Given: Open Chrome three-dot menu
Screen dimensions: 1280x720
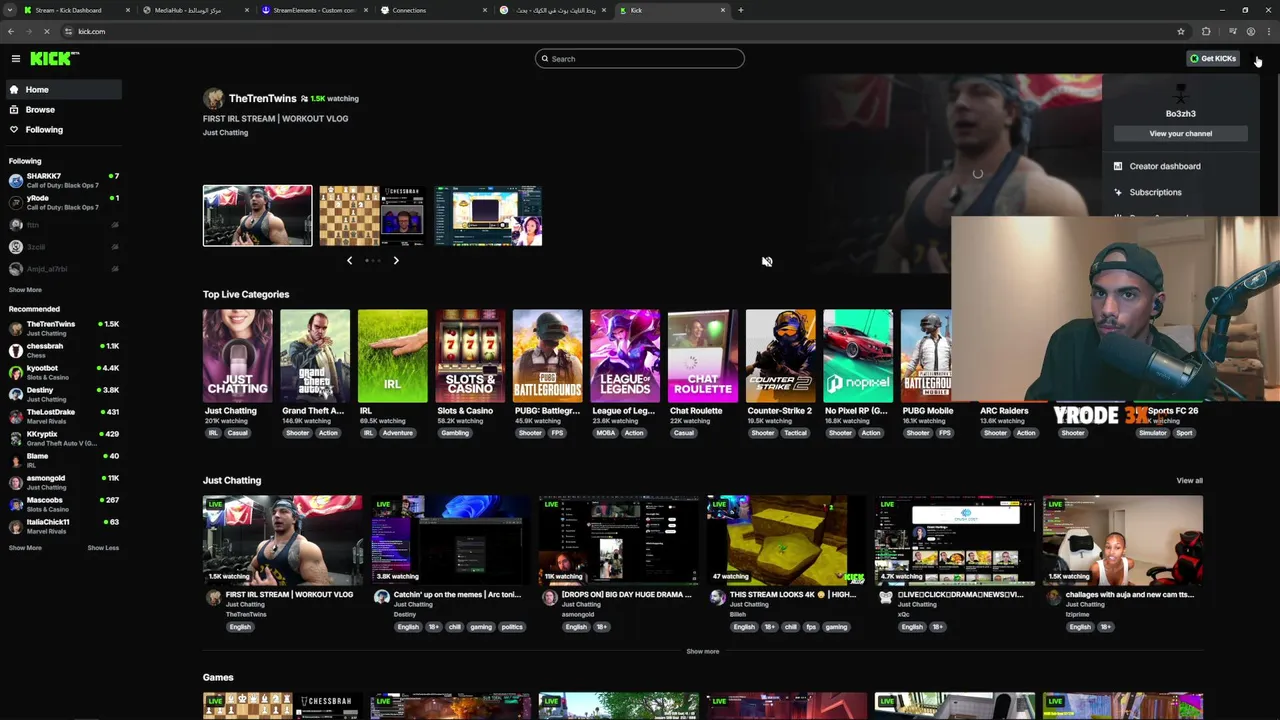Looking at the screenshot, I should (x=1268, y=32).
